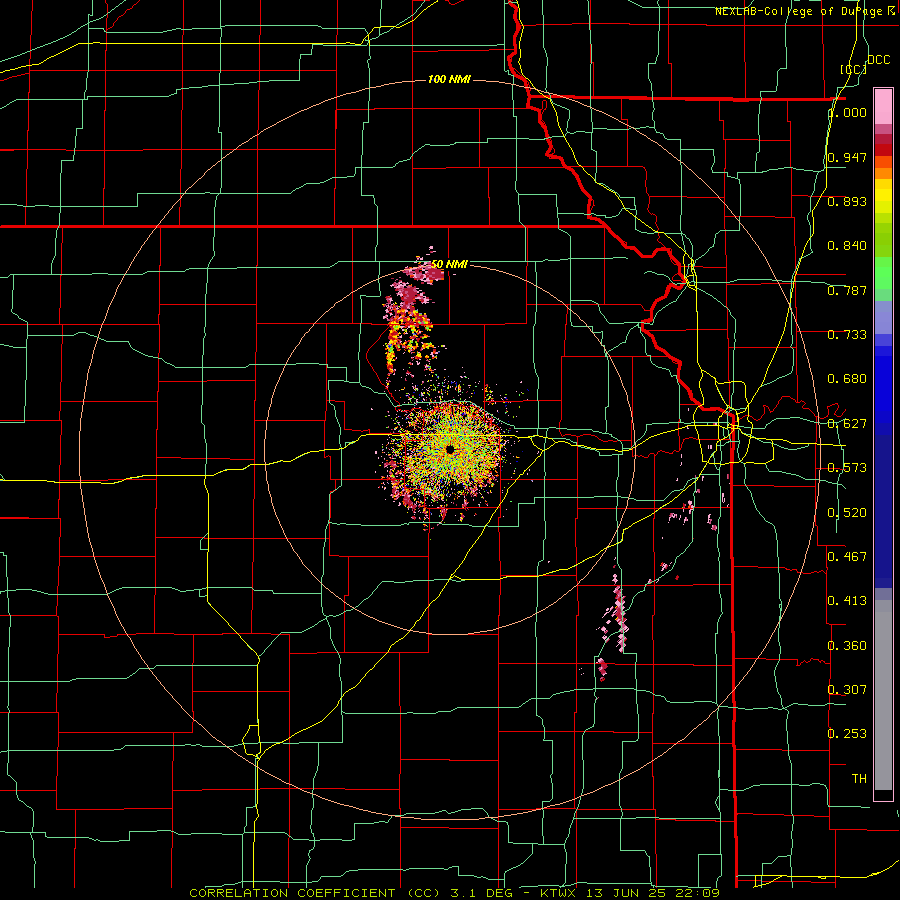Click the 0.893 scale value
Screen dimensions: 900x900
click(x=847, y=201)
